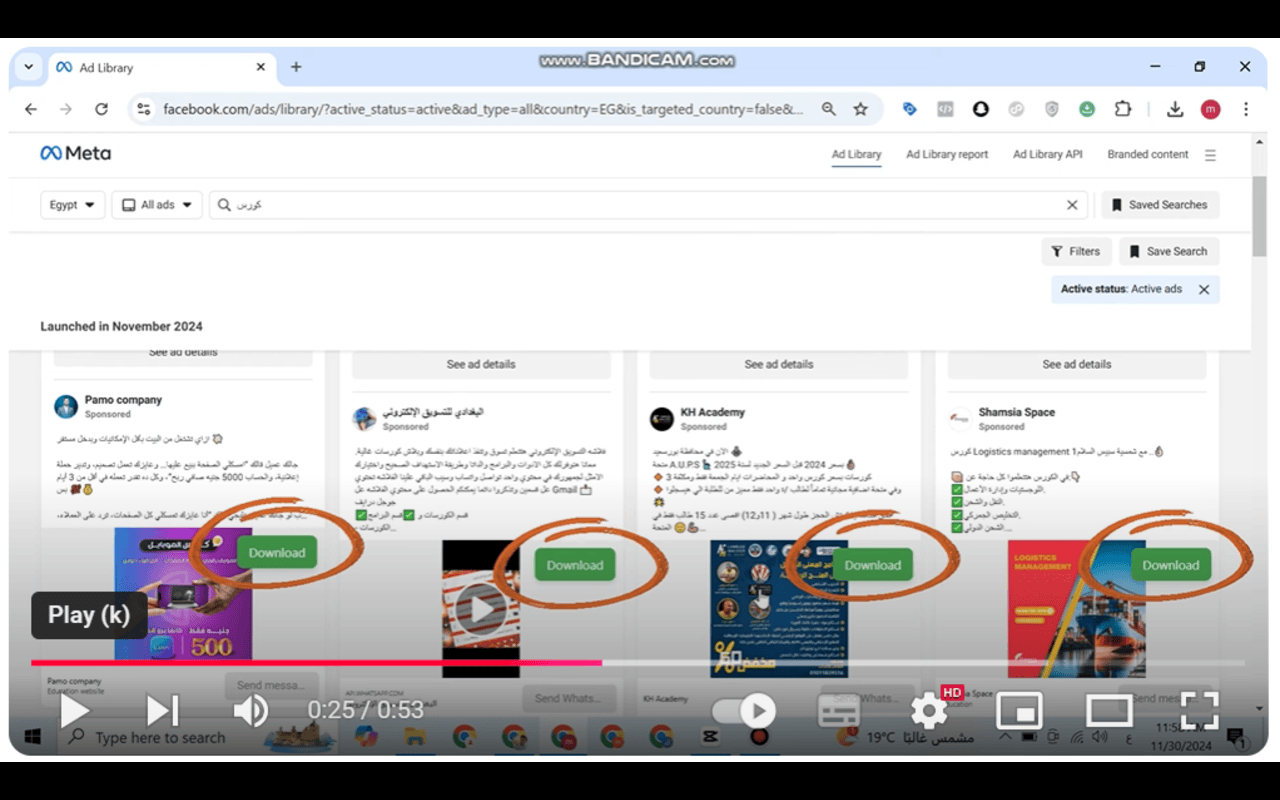Open the All ads filter dropdown
This screenshot has width=1280, height=800.
(156, 204)
